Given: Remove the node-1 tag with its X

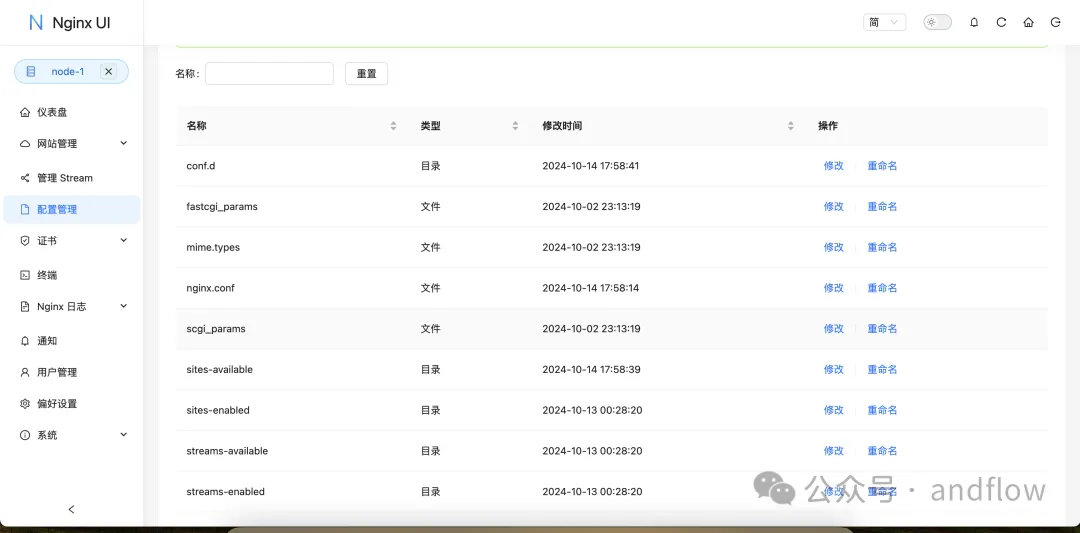Looking at the screenshot, I should (109, 72).
